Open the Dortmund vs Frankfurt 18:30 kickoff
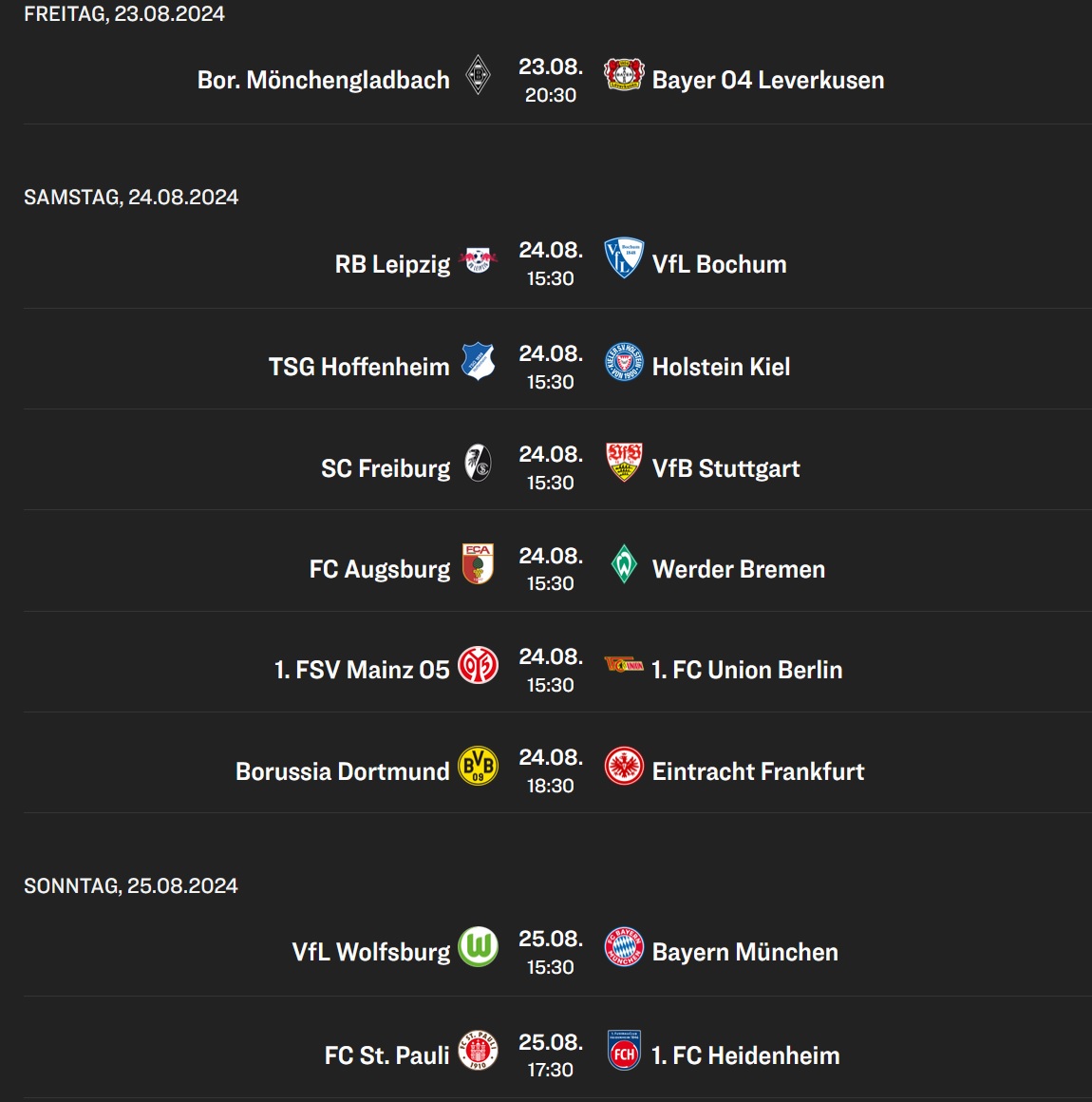This screenshot has height=1102, width=1092. (x=551, y=771)
